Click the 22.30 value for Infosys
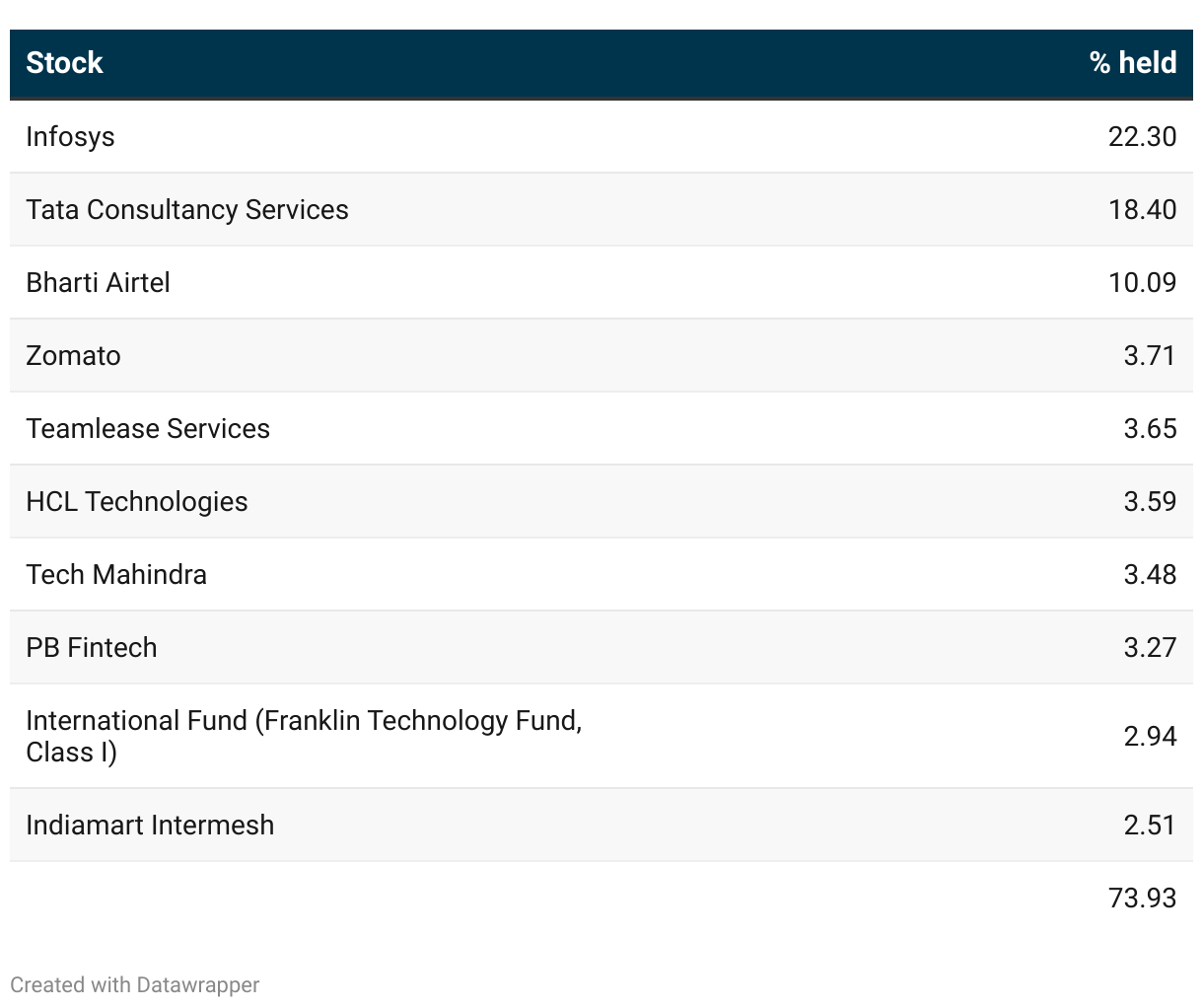 click(1142, 136)
